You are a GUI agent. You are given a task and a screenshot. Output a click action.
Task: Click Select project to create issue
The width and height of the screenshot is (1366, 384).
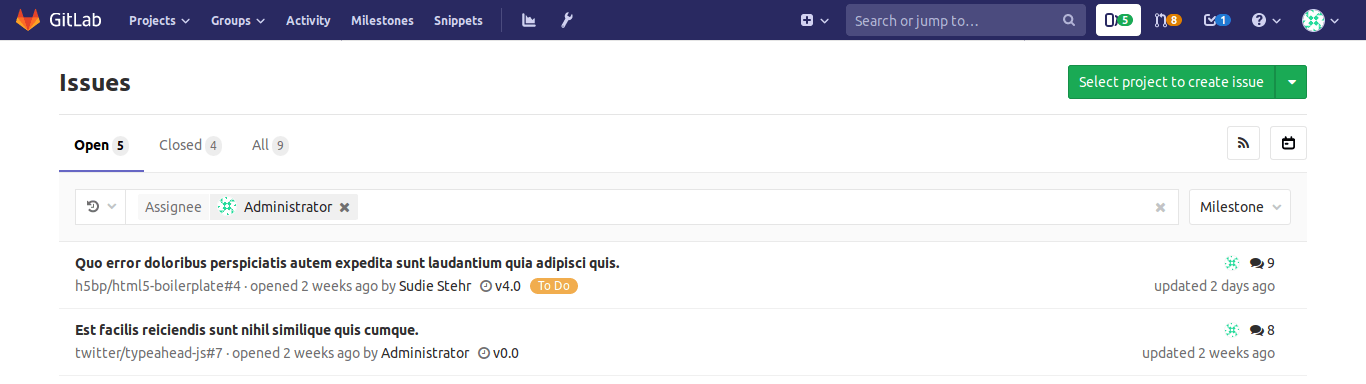point(1171,82)
